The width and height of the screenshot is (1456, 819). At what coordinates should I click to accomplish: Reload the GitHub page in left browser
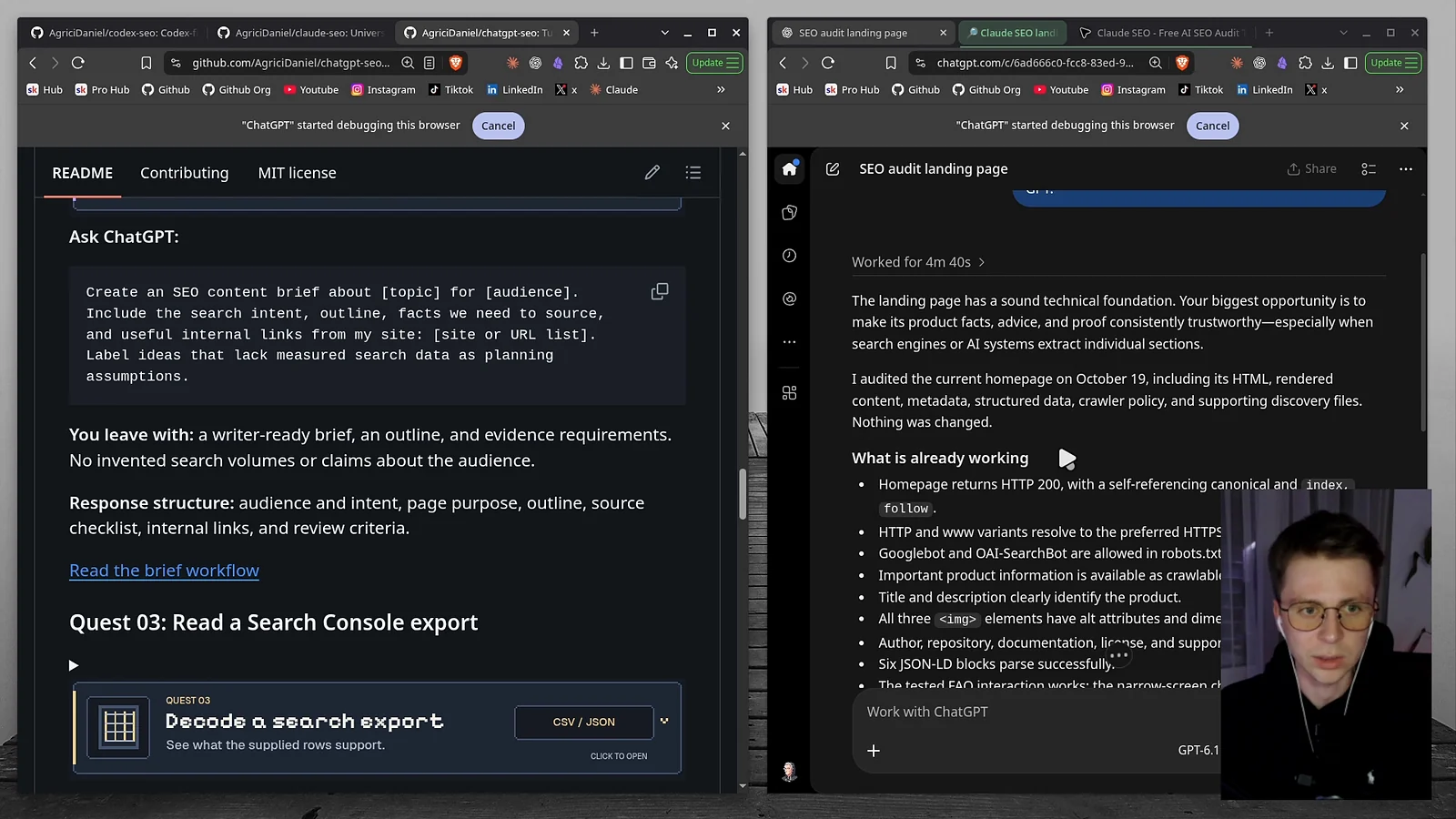(78, 63)
